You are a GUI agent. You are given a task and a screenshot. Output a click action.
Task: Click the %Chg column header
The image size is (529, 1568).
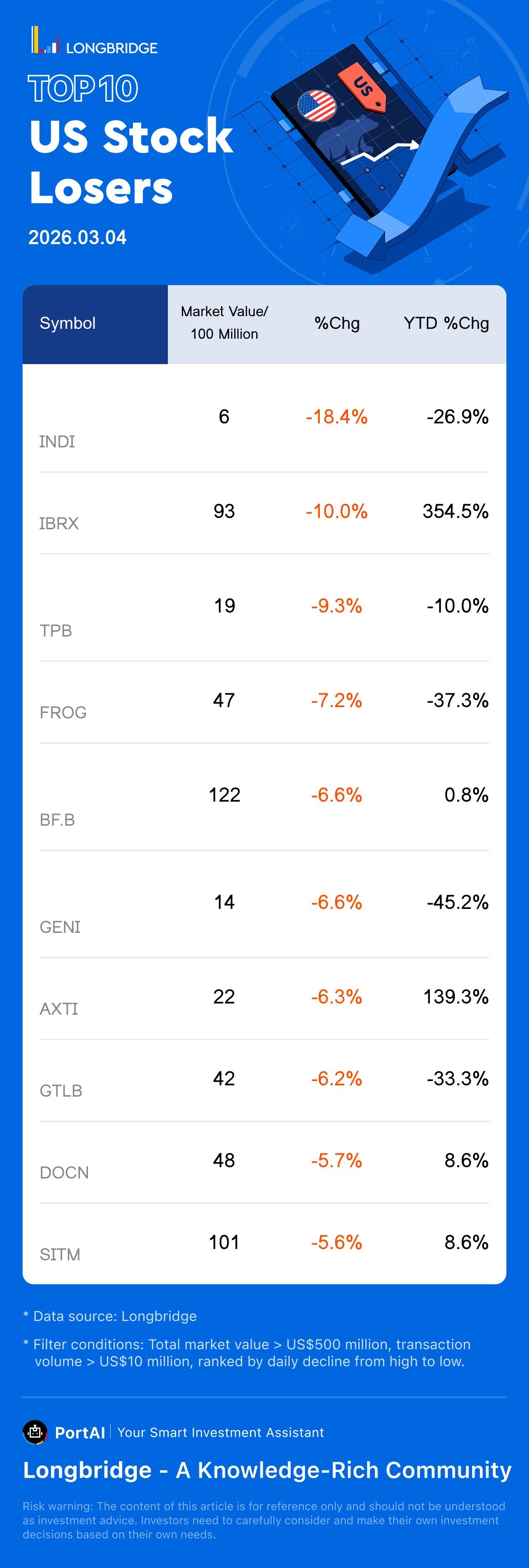tap(337, 323)
